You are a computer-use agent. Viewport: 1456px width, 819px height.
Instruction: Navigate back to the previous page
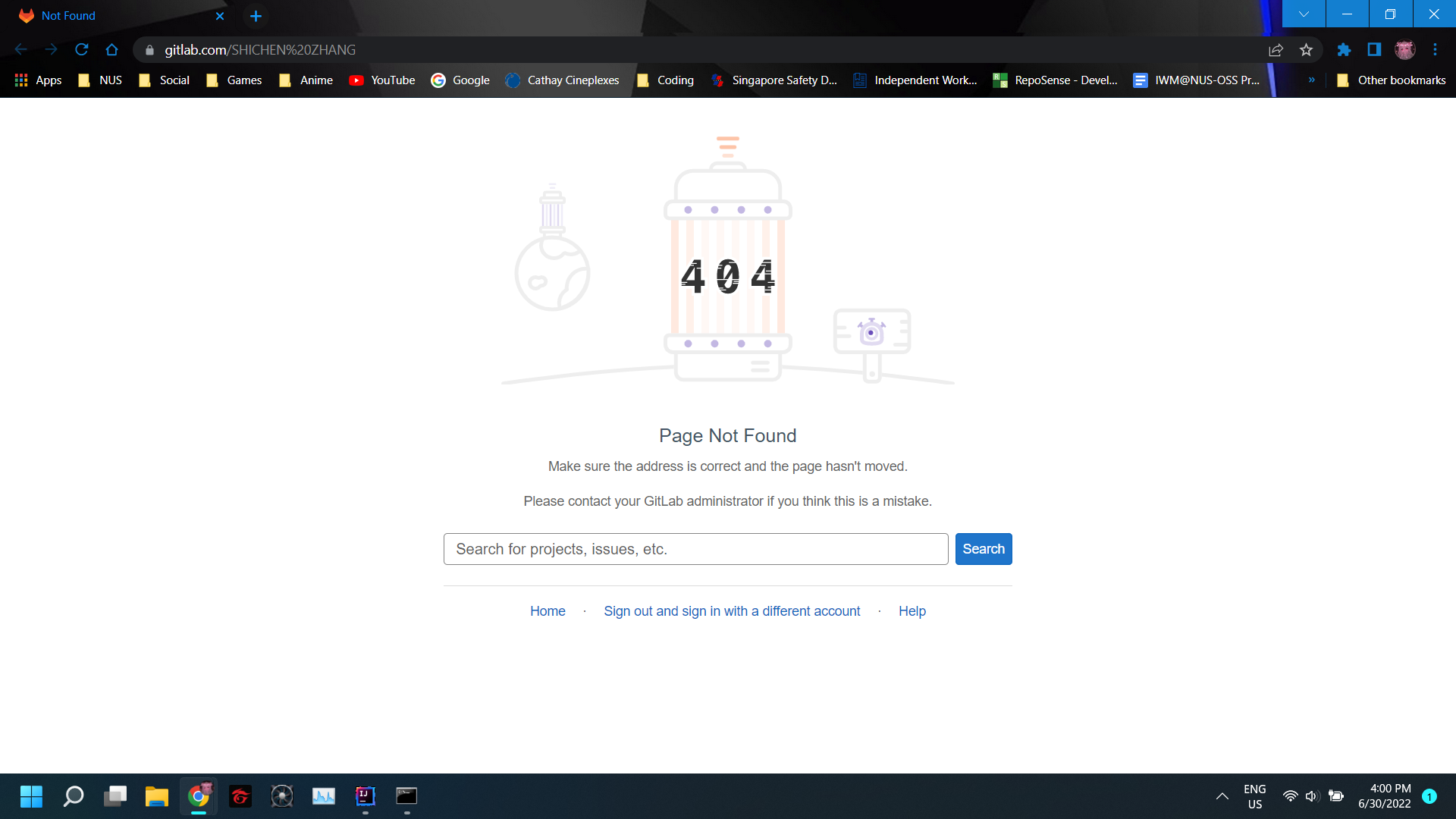coord(20,49)
